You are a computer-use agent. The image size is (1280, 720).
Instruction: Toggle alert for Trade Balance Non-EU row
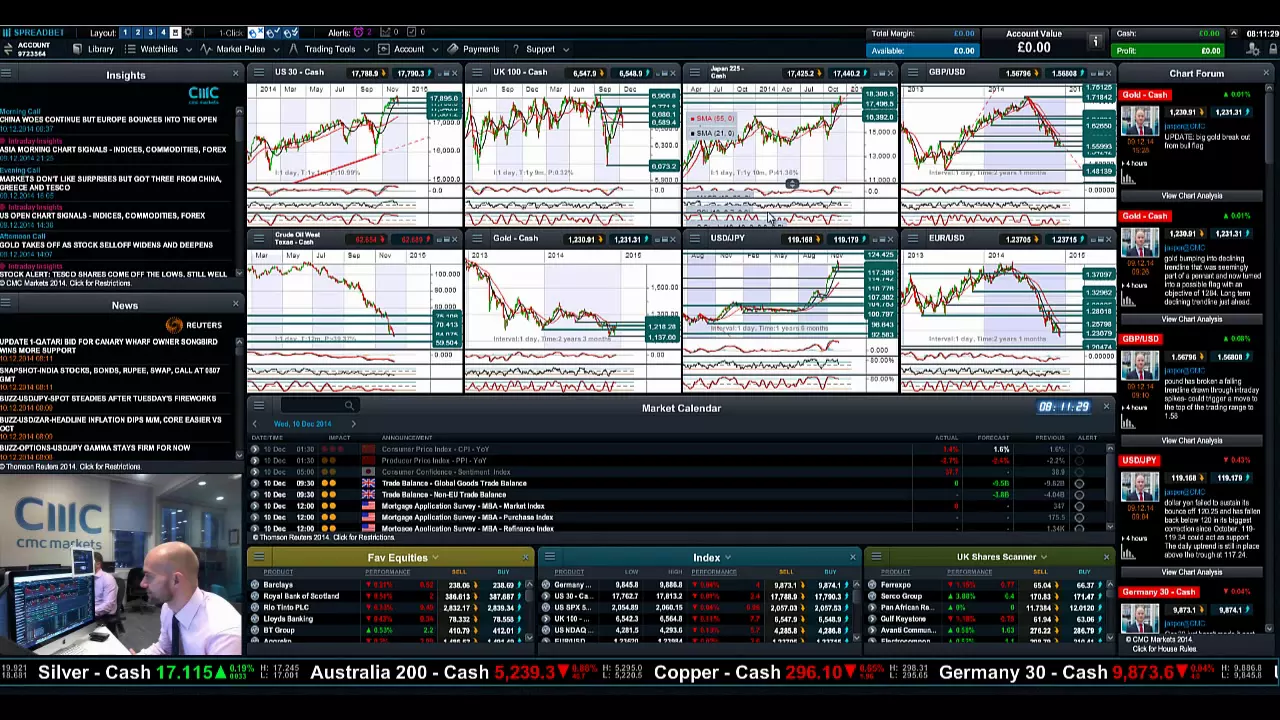tap(1079, 495)
